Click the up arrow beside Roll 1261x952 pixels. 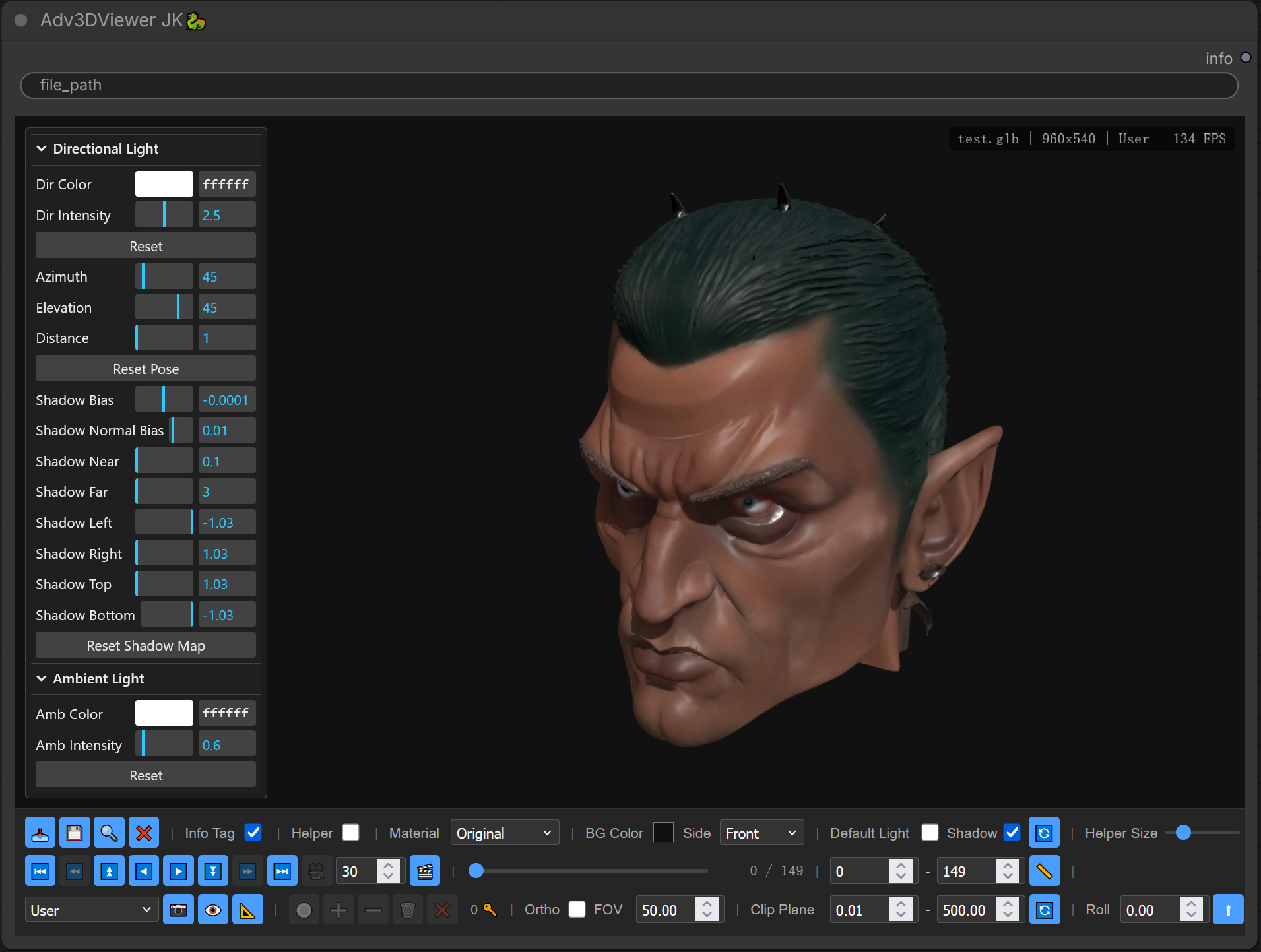[x=1228, y=910]
